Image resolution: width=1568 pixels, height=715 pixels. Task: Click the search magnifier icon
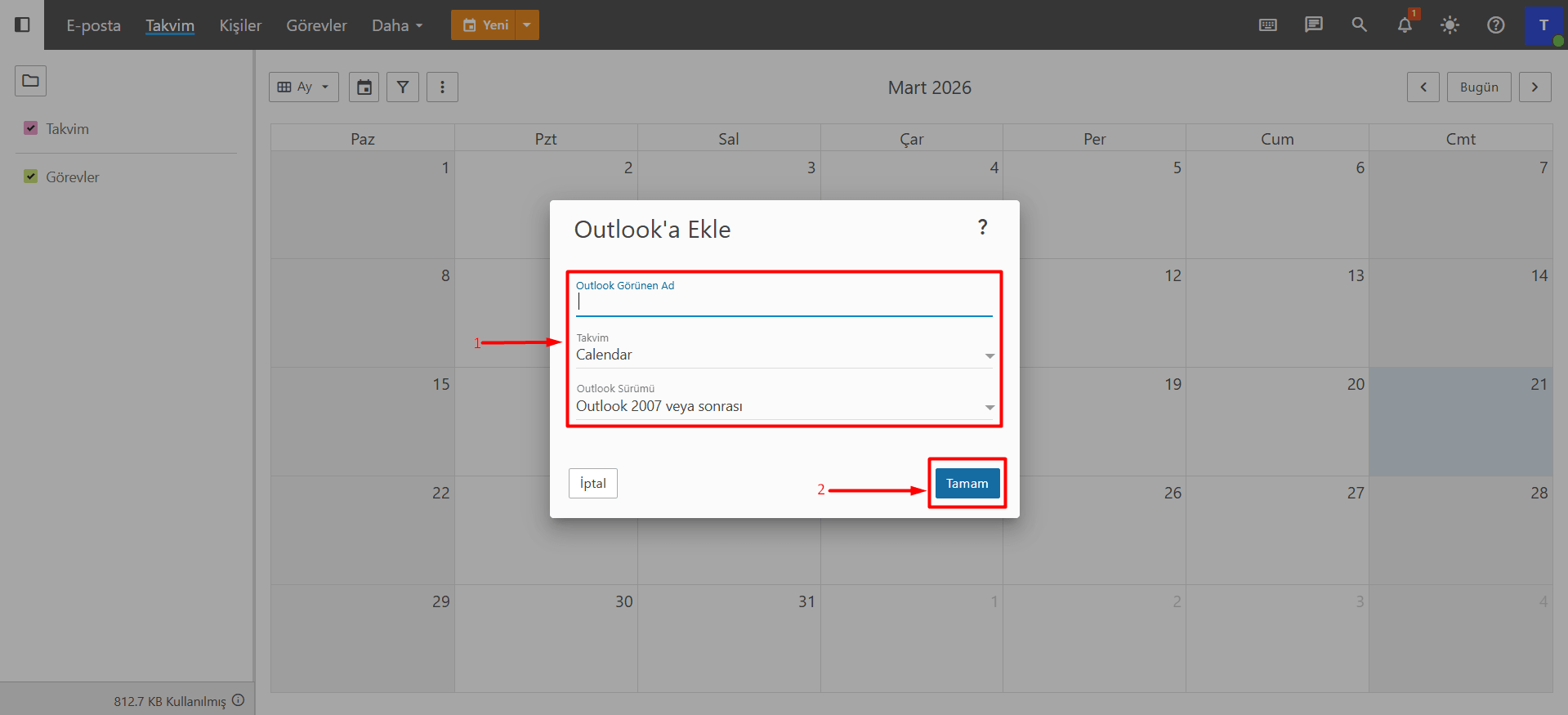pos(1359,25)
